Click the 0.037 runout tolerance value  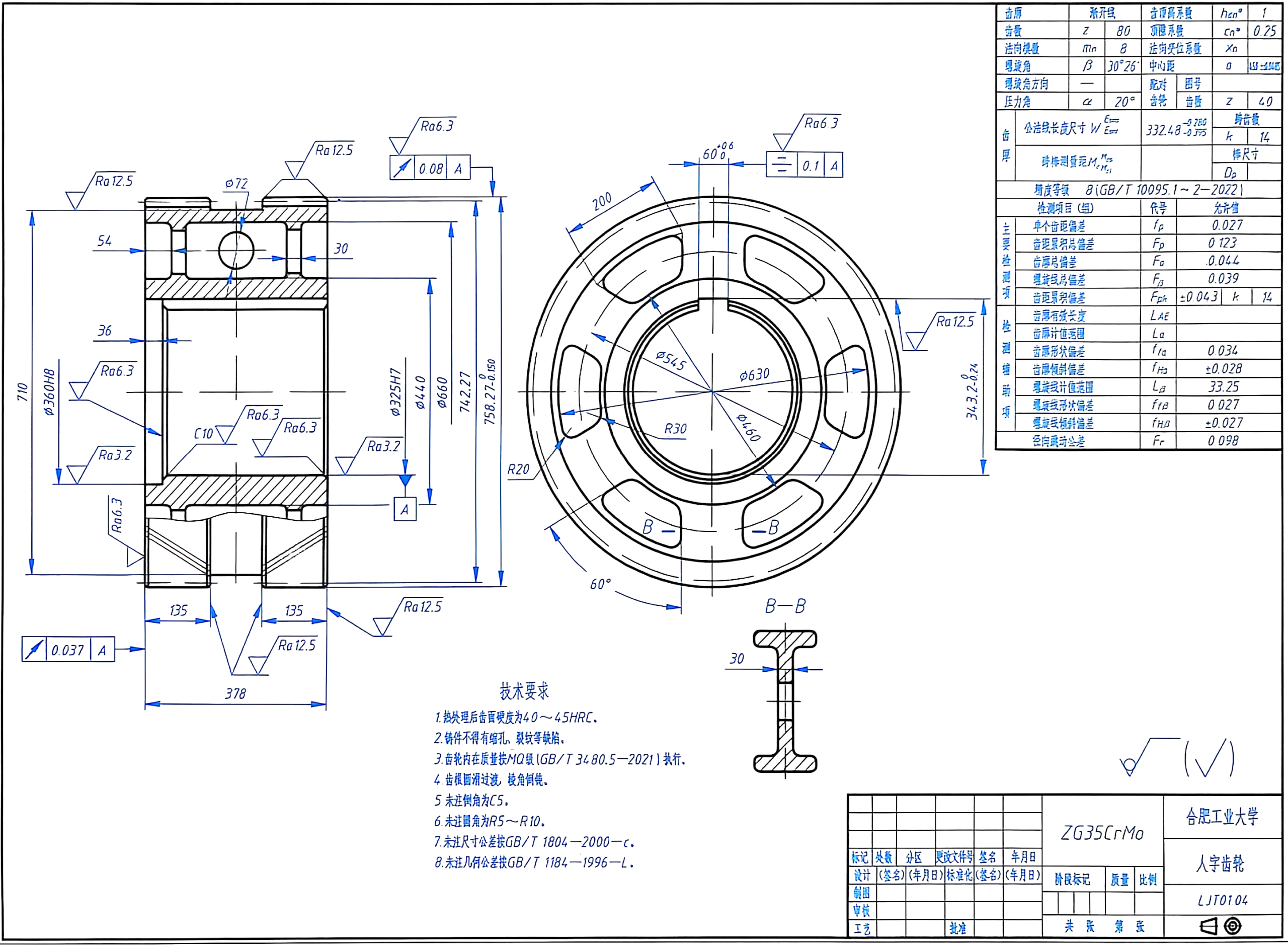click(x=68, y=650)
